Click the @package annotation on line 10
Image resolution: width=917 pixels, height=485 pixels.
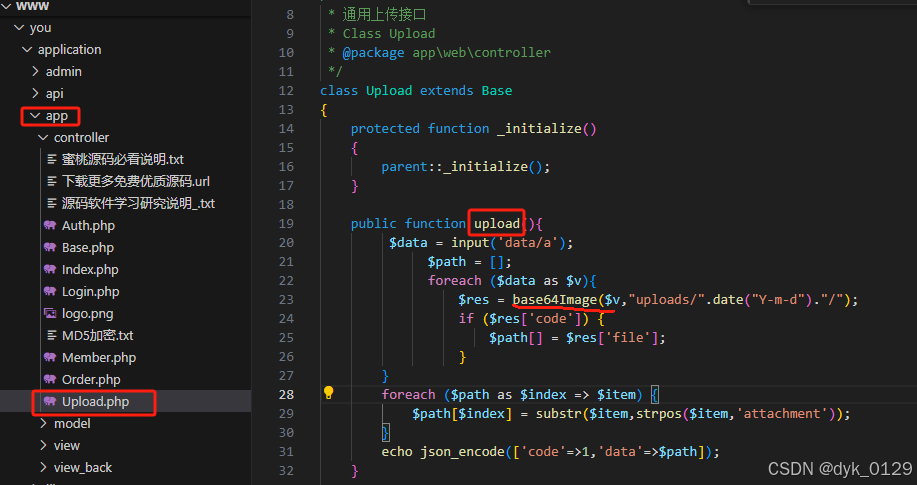point(373,53)
